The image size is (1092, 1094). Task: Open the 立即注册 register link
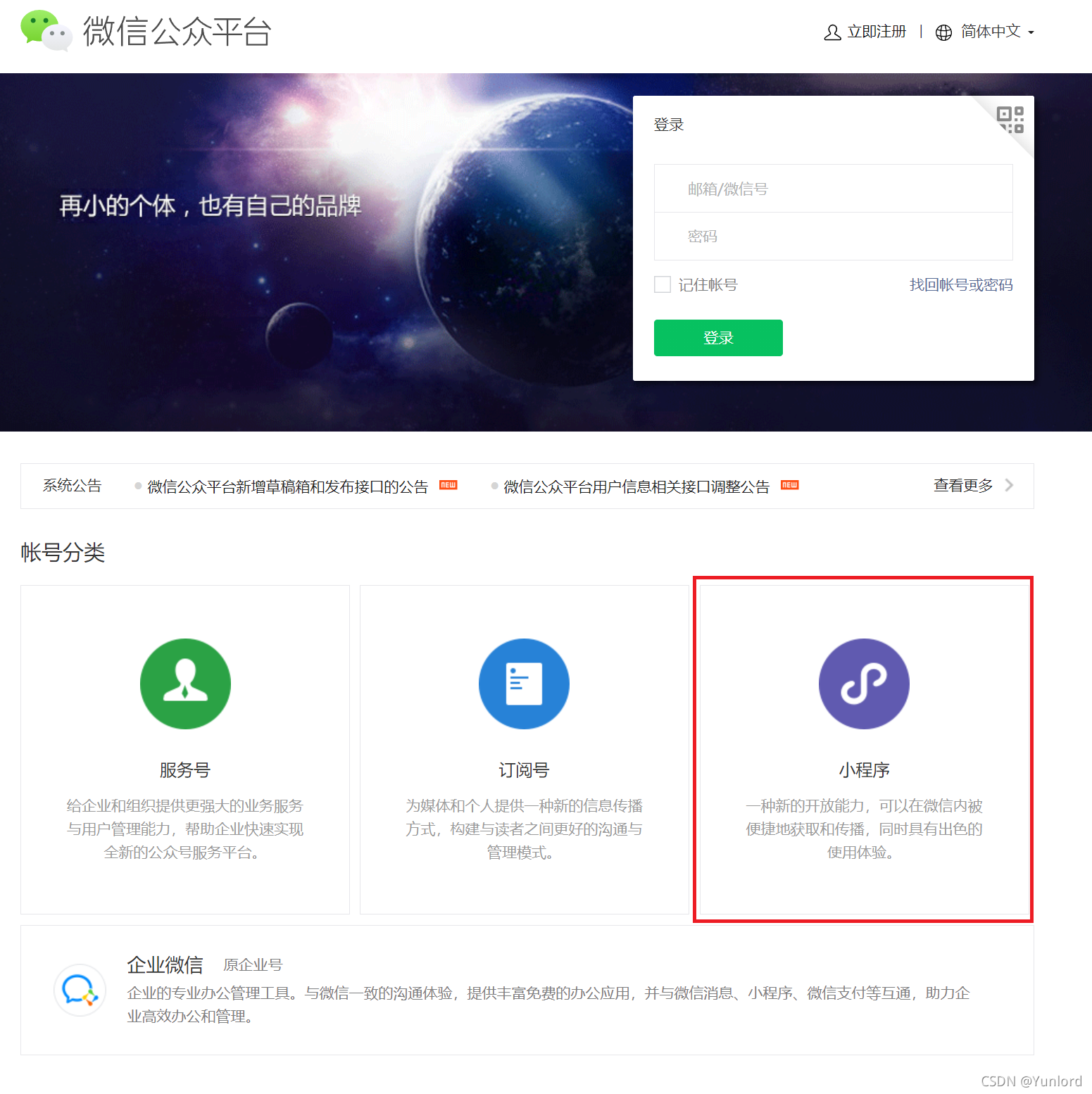coord(877,32)
